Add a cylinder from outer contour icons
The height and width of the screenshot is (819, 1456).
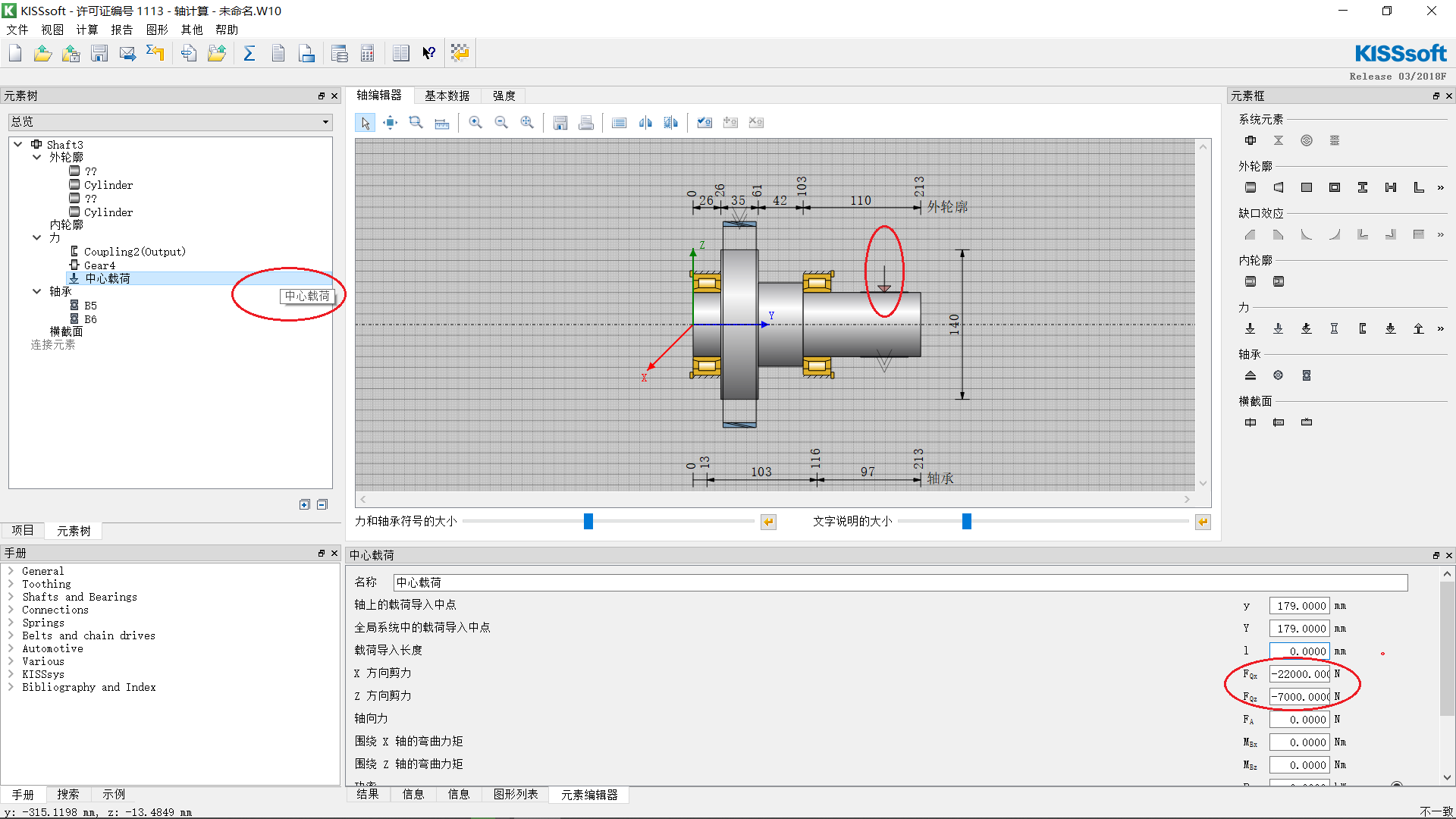1250,187
